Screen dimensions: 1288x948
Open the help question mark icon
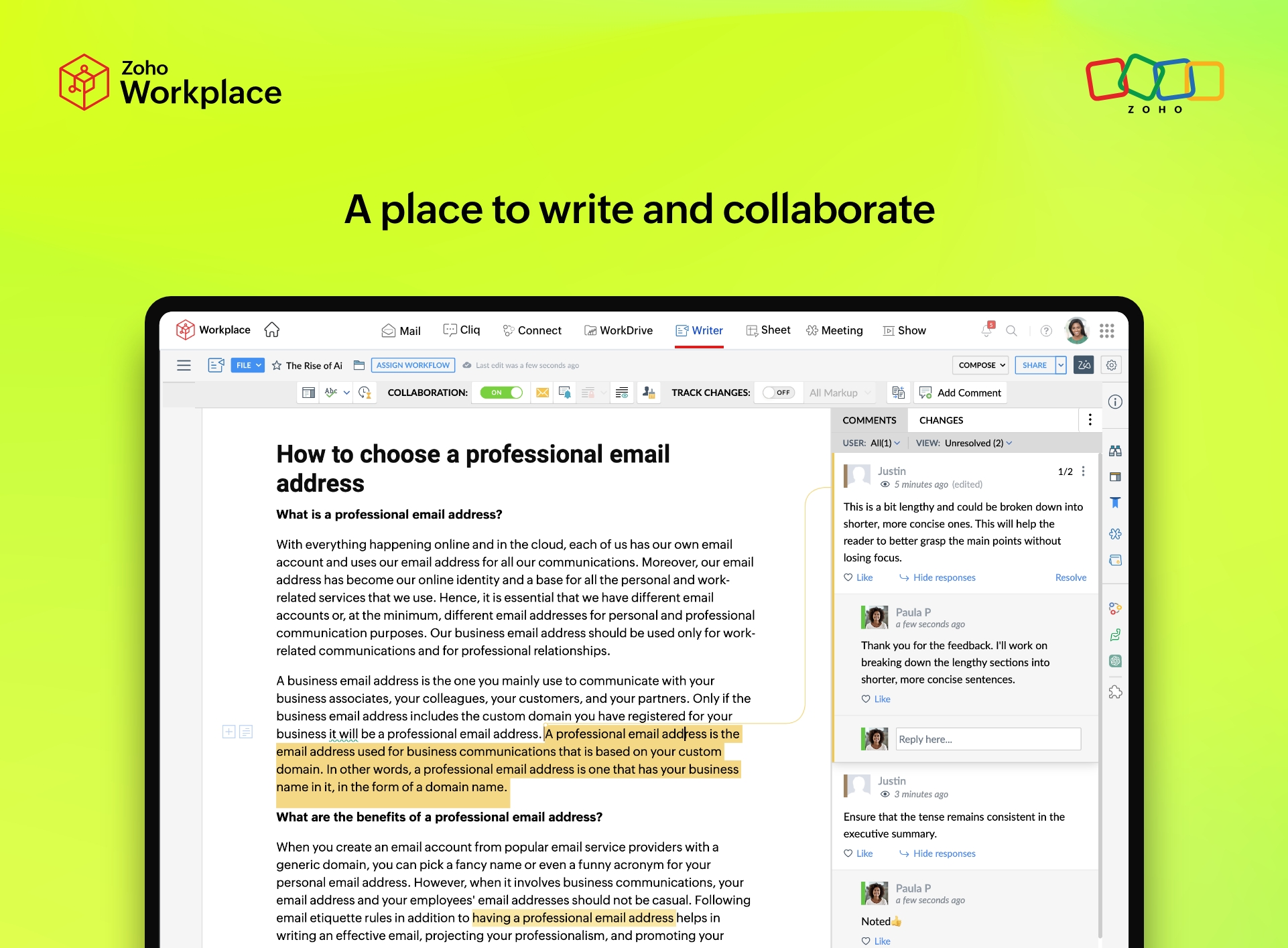(1046, 330)
